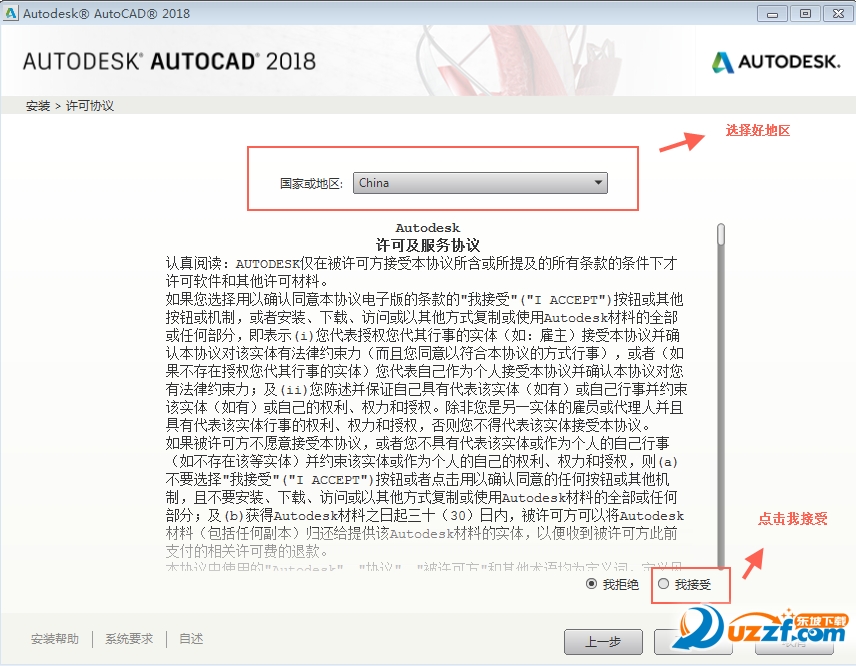
Task: Open the 自述 readme link
Action: [x=191, y=639]
